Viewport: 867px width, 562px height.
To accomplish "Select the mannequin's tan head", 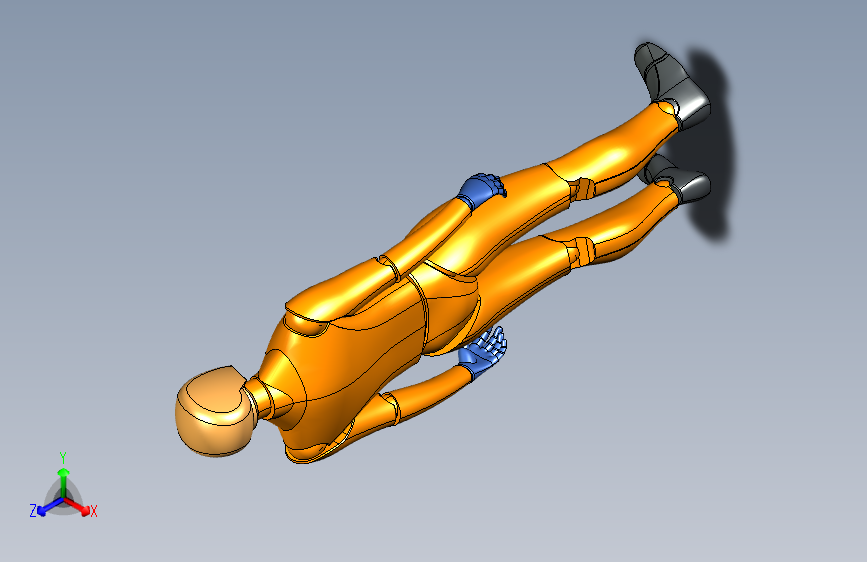I will click(214, 412).
